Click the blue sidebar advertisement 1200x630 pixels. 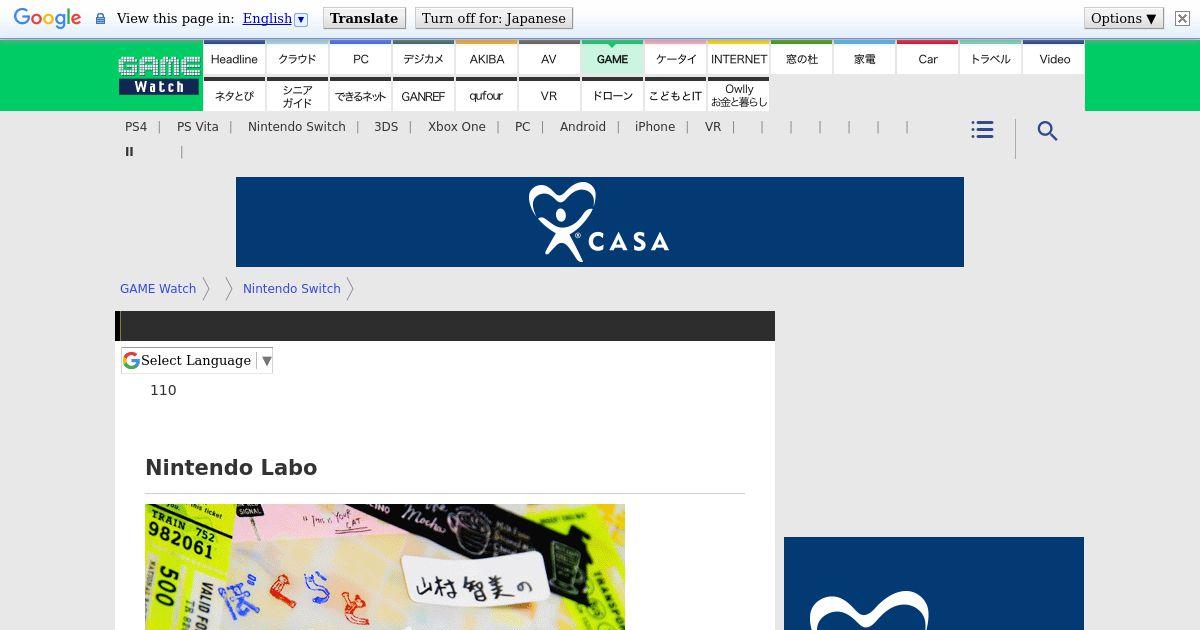tap(934, 584)
